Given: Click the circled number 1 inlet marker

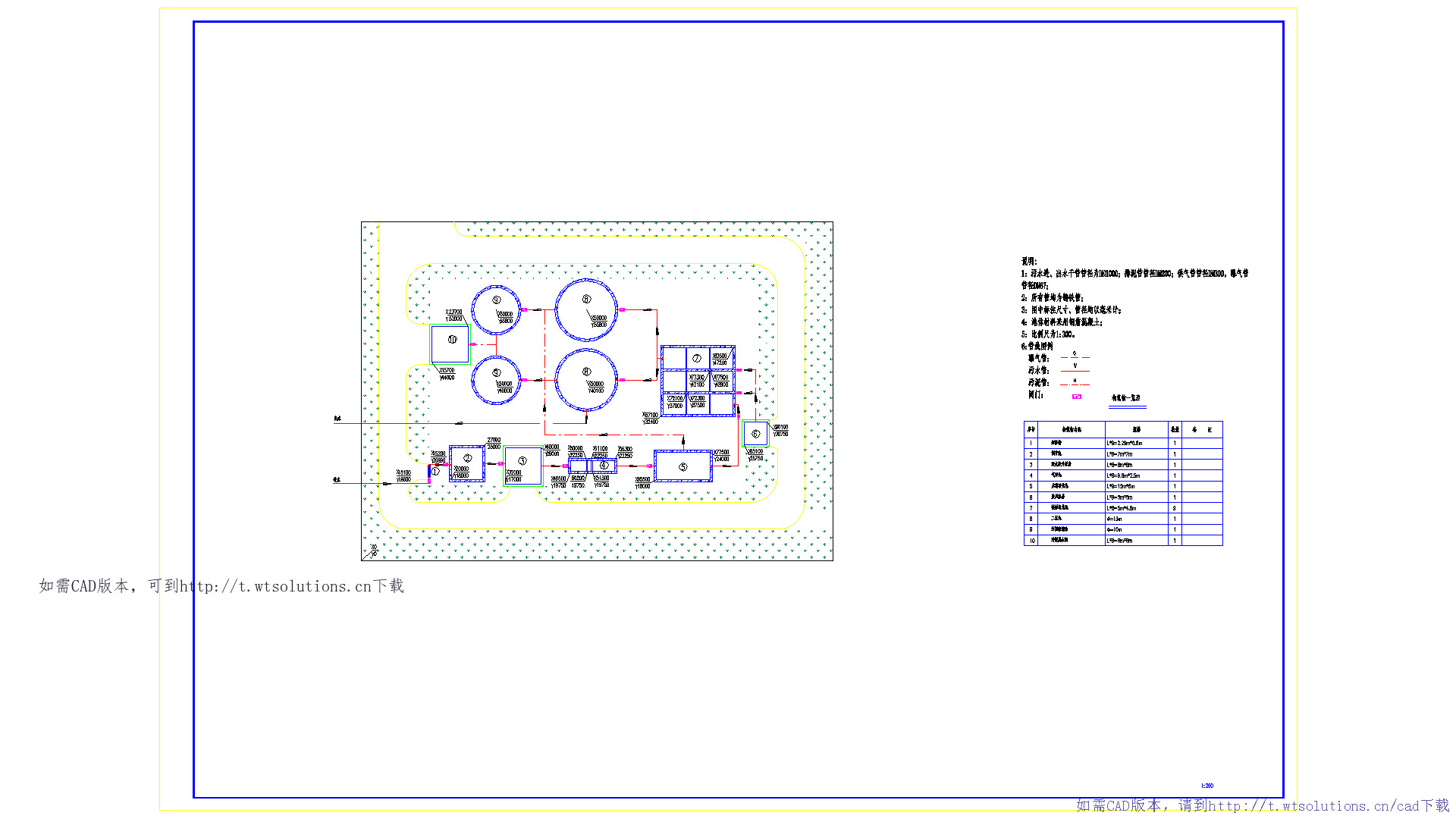Looking at the screenshot, I should 435,472.
